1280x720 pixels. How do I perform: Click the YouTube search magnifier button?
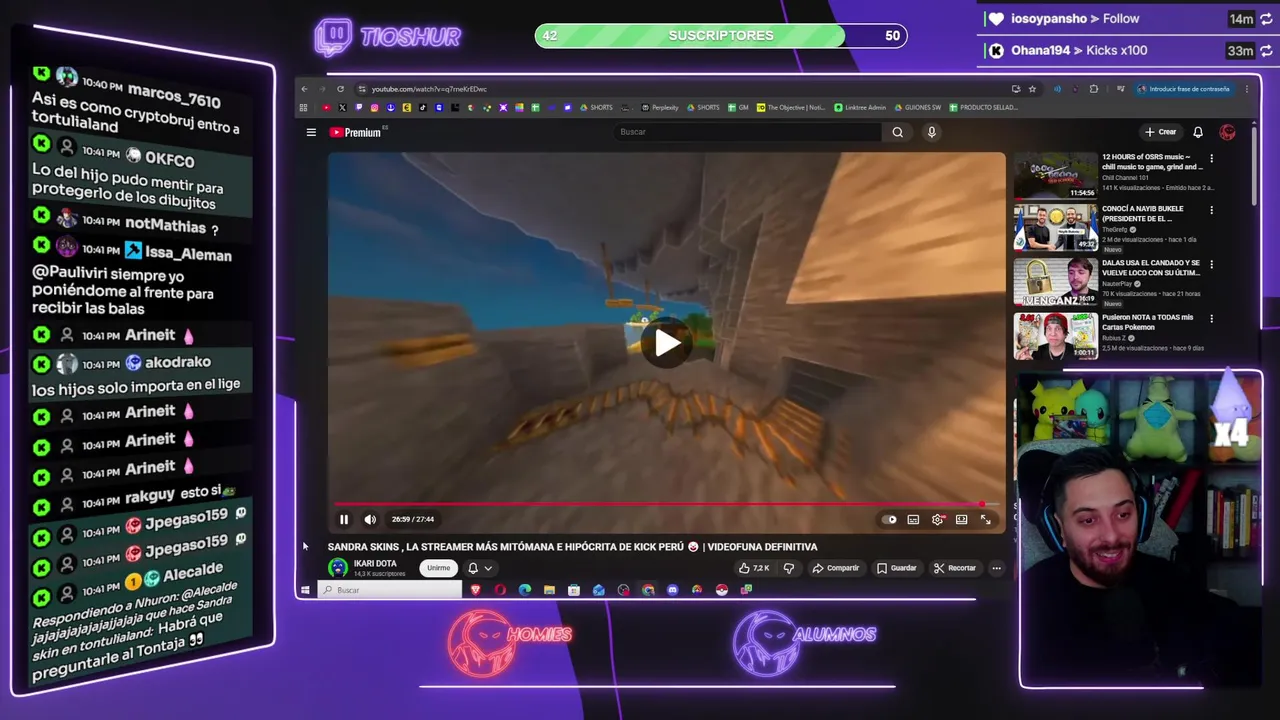897,132
